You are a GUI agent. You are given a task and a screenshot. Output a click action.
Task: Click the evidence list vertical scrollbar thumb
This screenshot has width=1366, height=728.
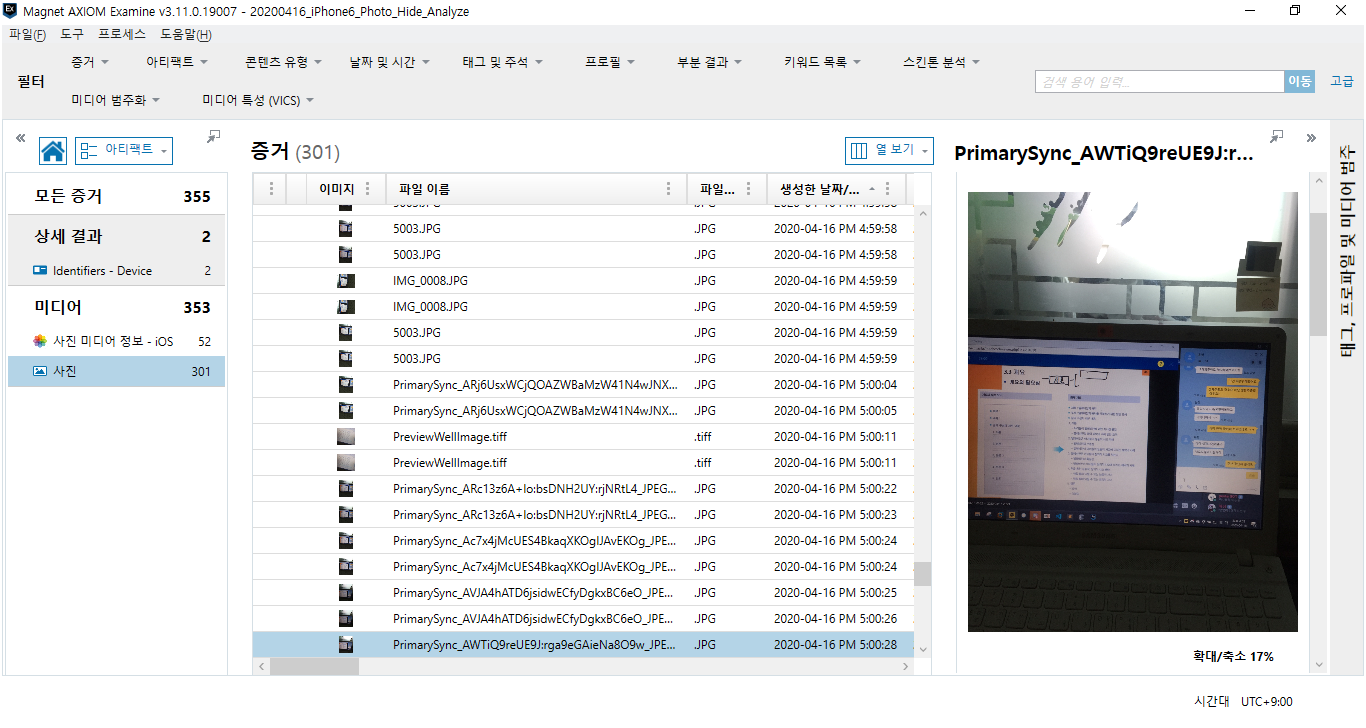pyautogui.click(x=922, y=573)
